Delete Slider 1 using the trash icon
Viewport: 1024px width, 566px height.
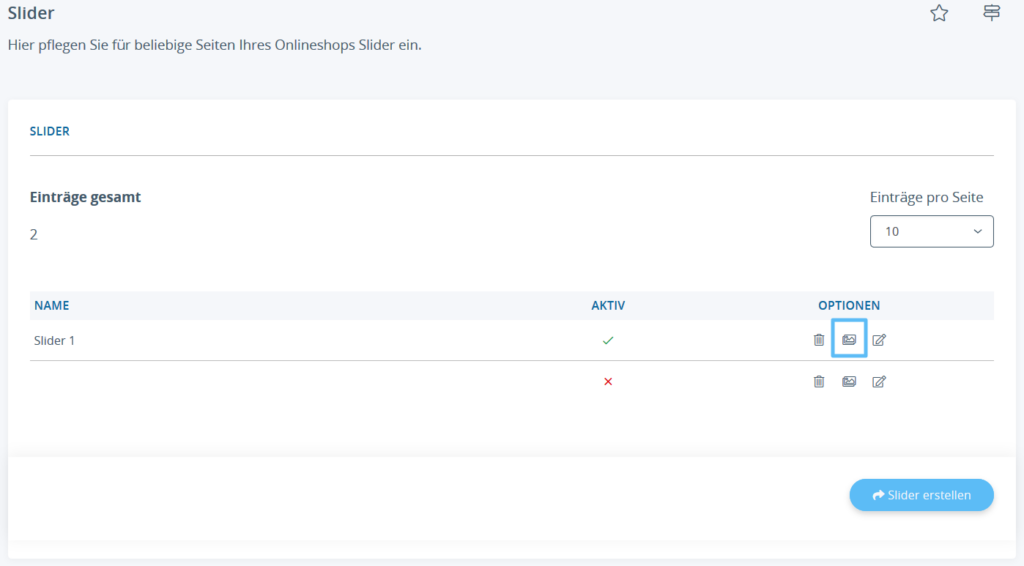tap(819, 340)
